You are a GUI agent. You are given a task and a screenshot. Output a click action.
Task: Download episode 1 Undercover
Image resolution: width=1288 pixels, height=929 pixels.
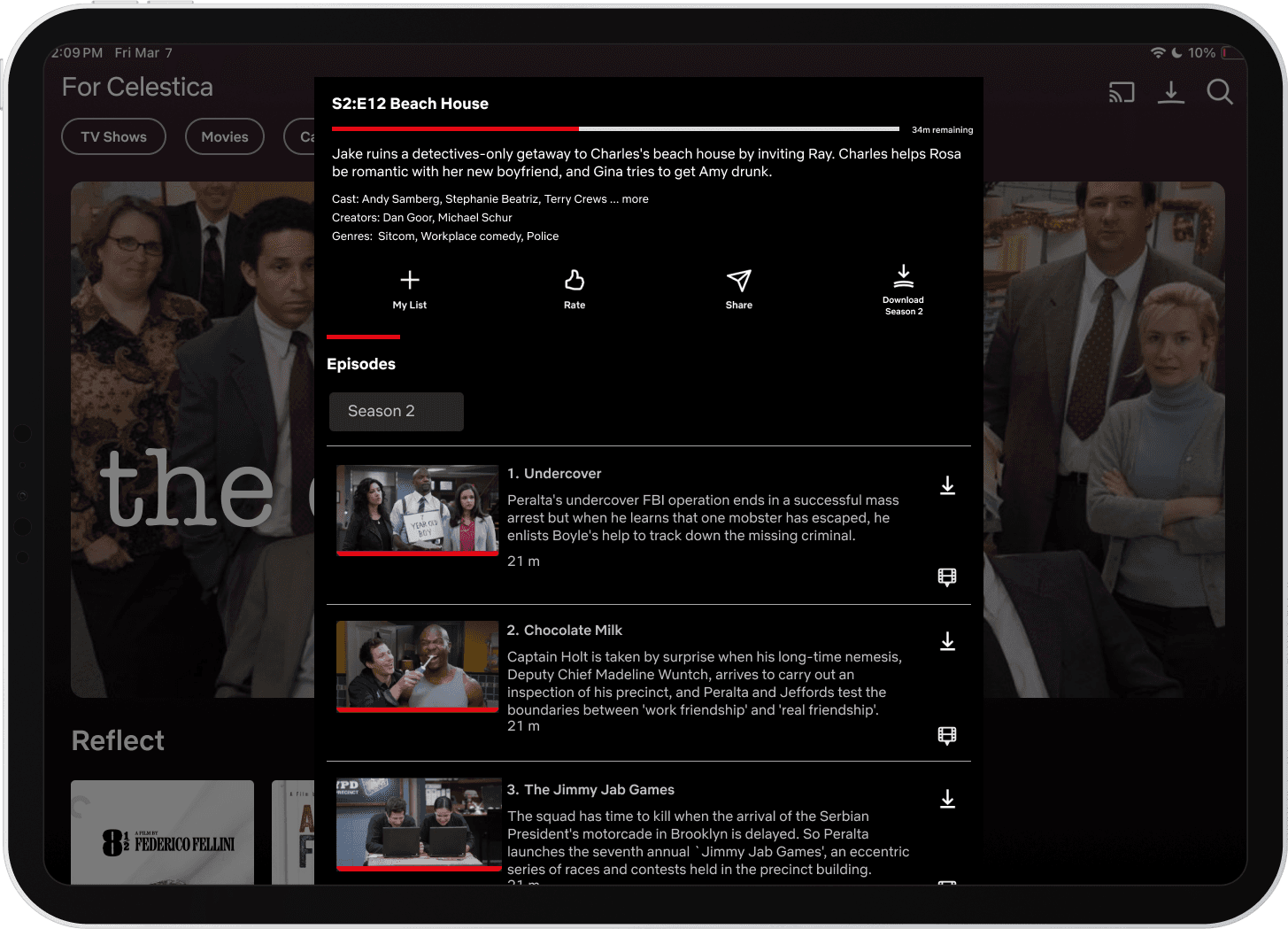click(947, 485)
